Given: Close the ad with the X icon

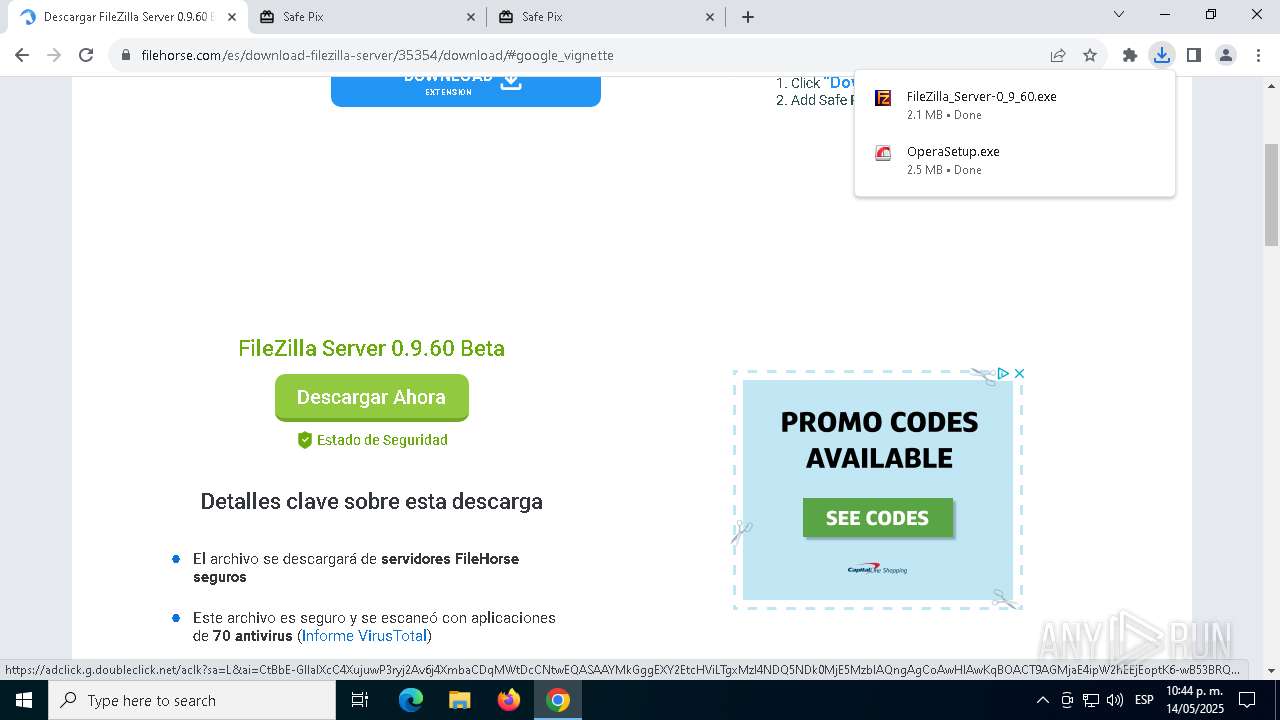Looking at the screenshot, I should click(1019, 373).
